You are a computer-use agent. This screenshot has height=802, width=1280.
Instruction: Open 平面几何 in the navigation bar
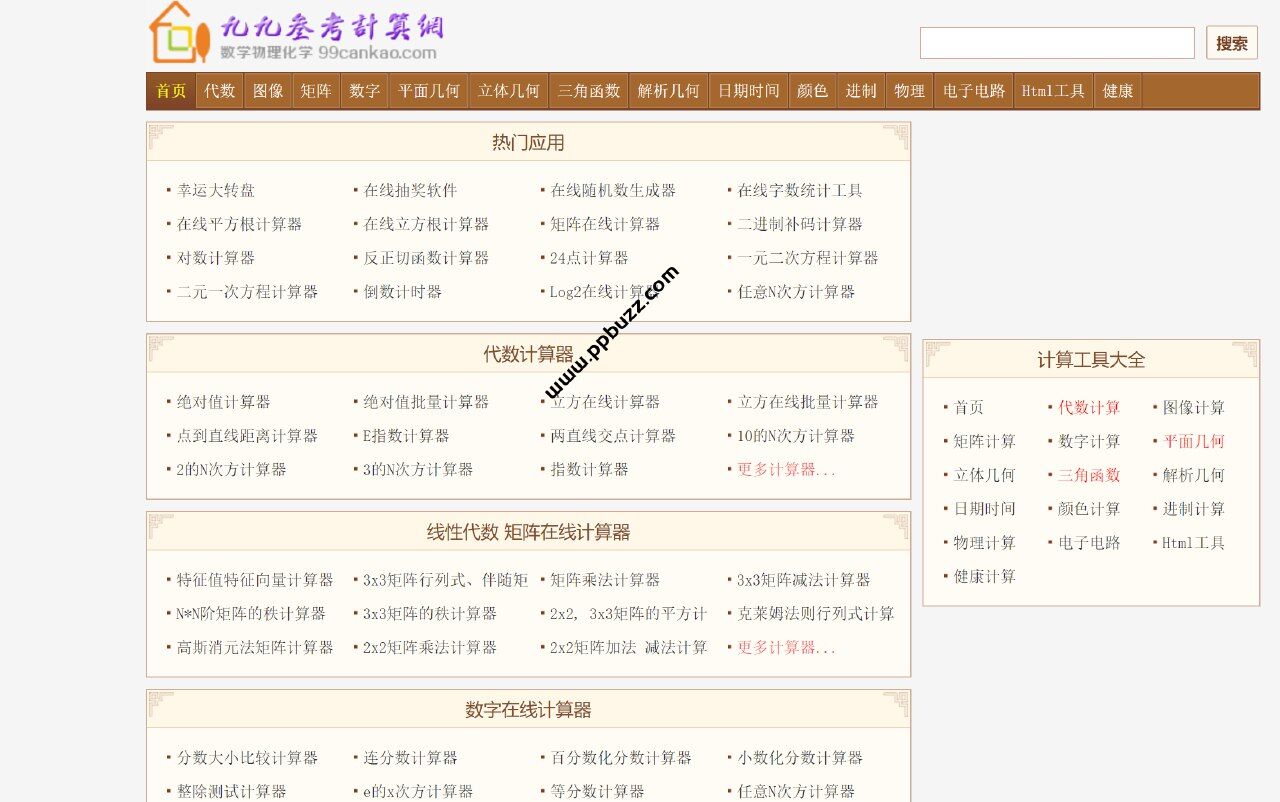(x=429, y=91)
